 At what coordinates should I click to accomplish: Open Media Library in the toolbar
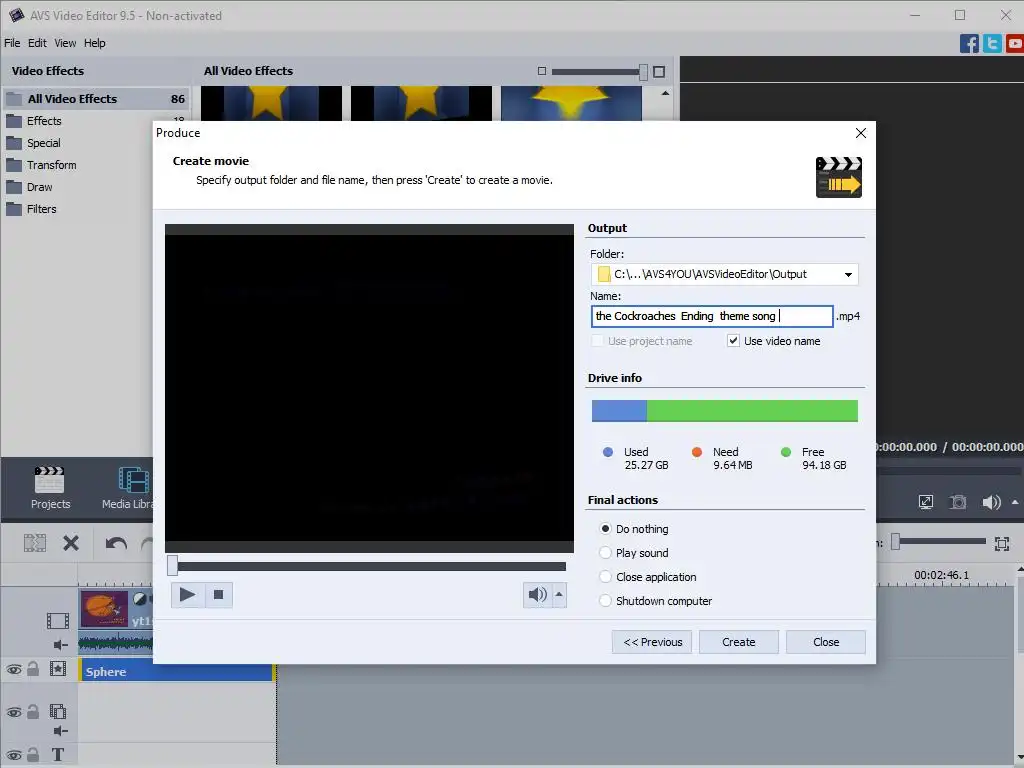pyautogui.click(x=128, y=488)
